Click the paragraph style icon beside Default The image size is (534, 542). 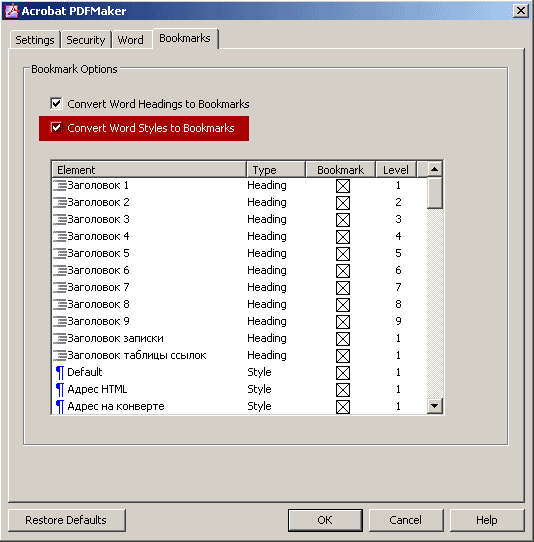(x=60, y=373)
